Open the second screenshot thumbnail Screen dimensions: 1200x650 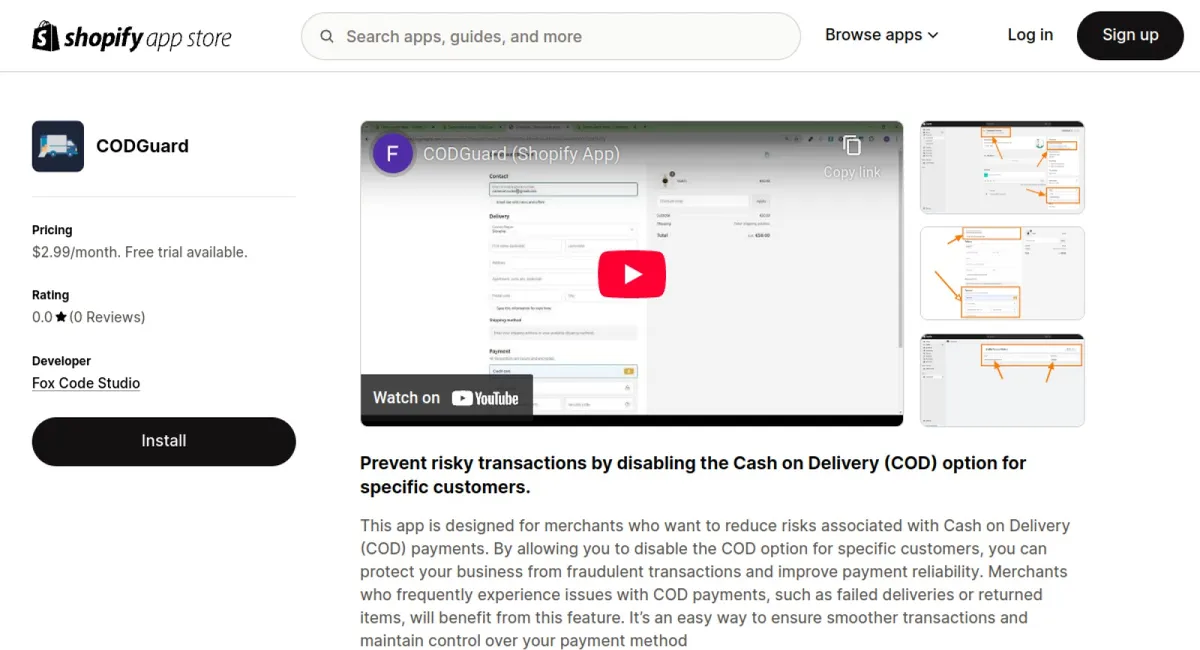tap(1002, 273)
